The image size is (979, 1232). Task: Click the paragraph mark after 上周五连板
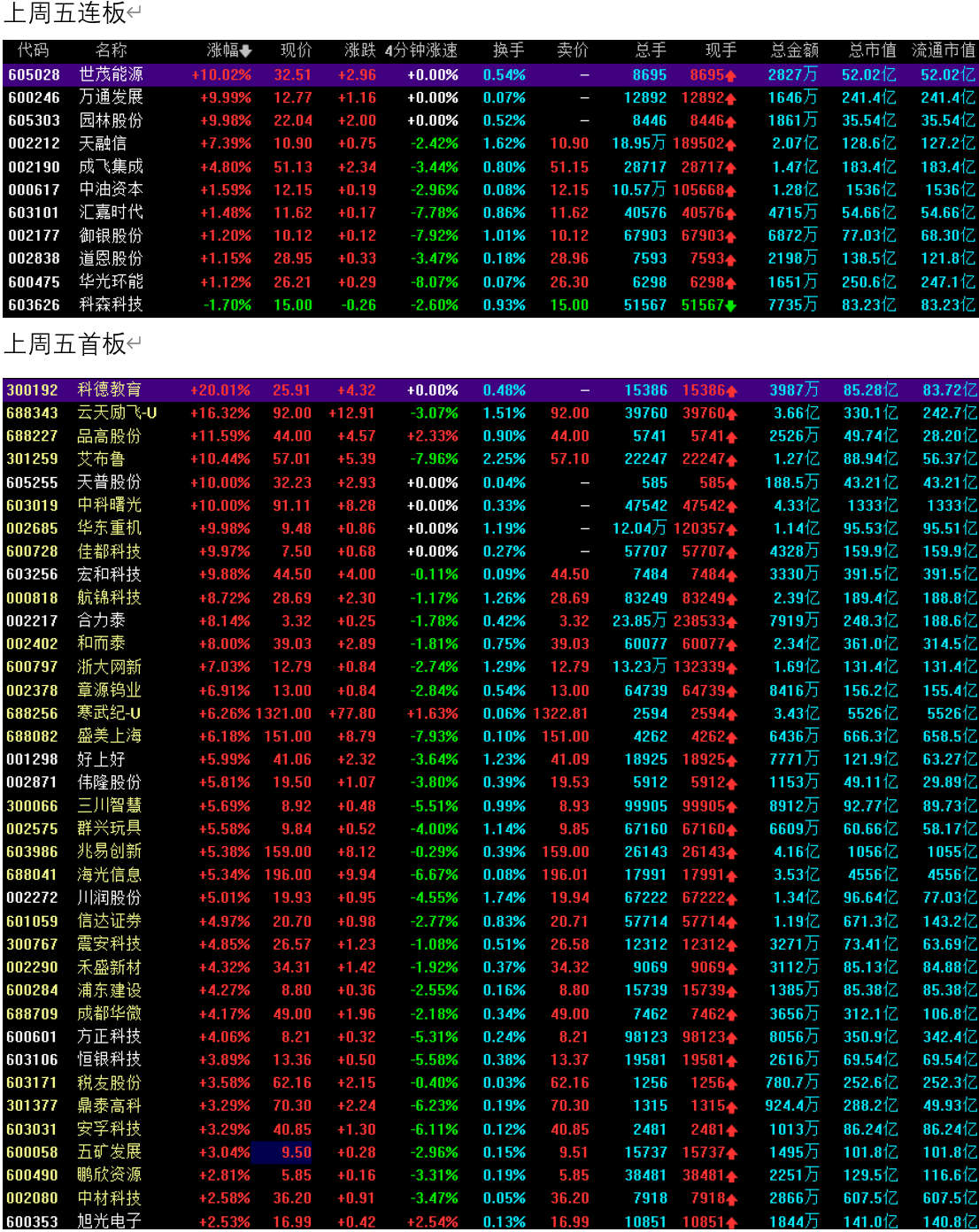click(135, 13)
